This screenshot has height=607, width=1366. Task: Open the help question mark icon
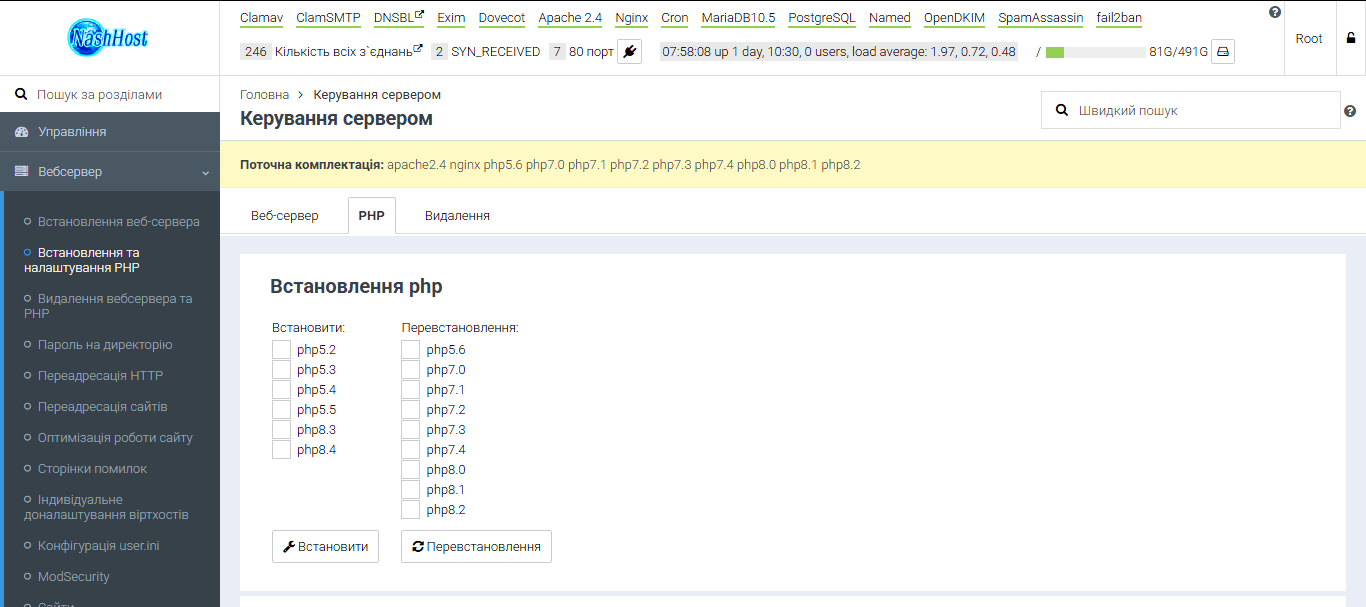tap(1274, 11)
